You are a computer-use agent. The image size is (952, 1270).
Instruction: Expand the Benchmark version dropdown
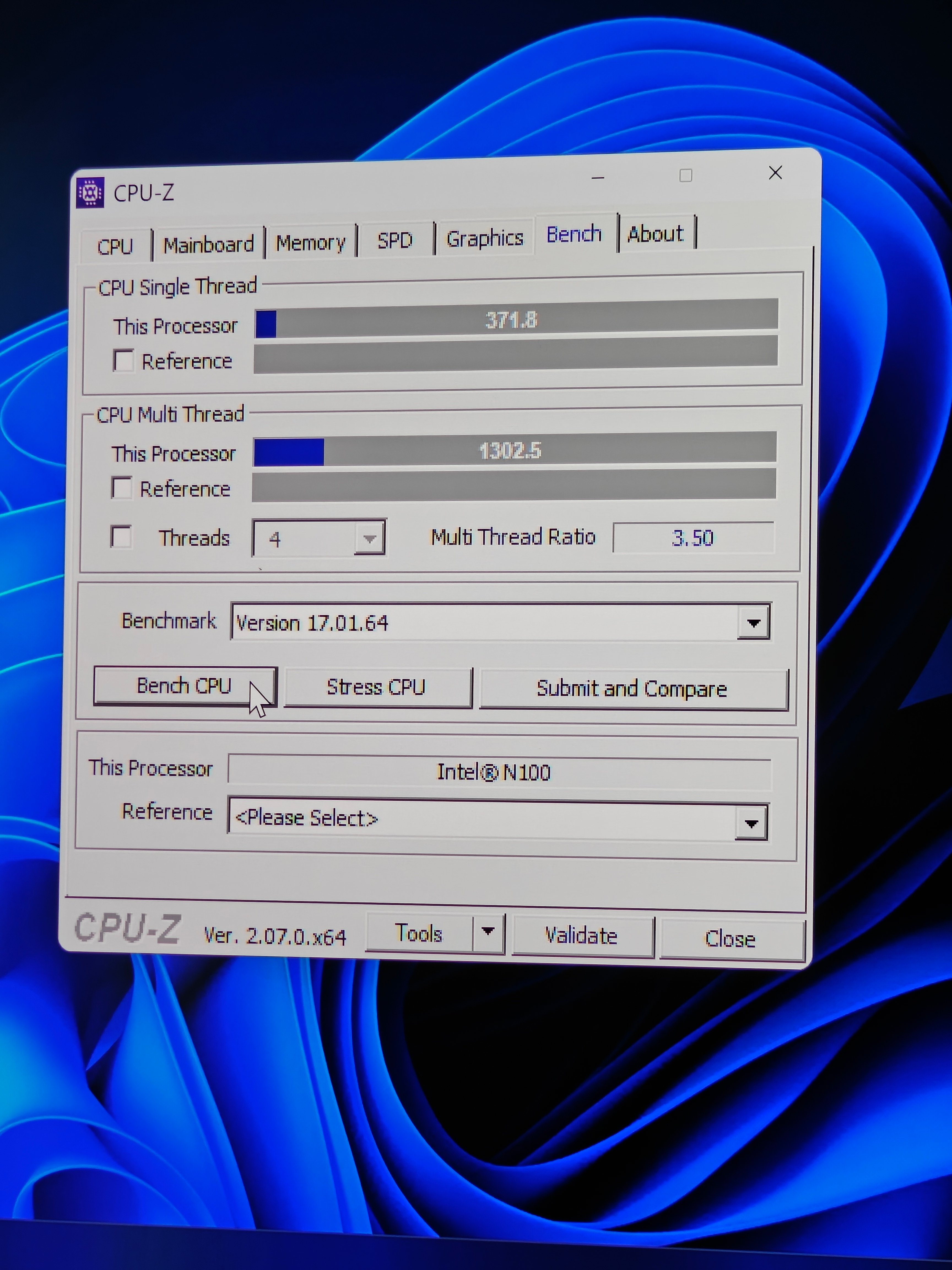[753, 622]
